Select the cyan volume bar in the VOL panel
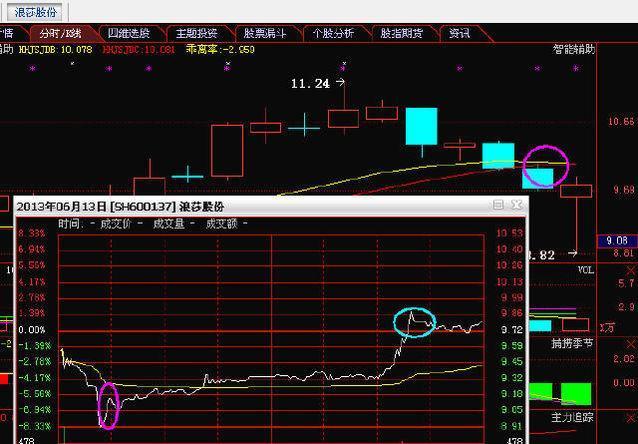Image resolution: width=638 pixels, height=444 pixels. pyautogui.click(x=541, y=326)
